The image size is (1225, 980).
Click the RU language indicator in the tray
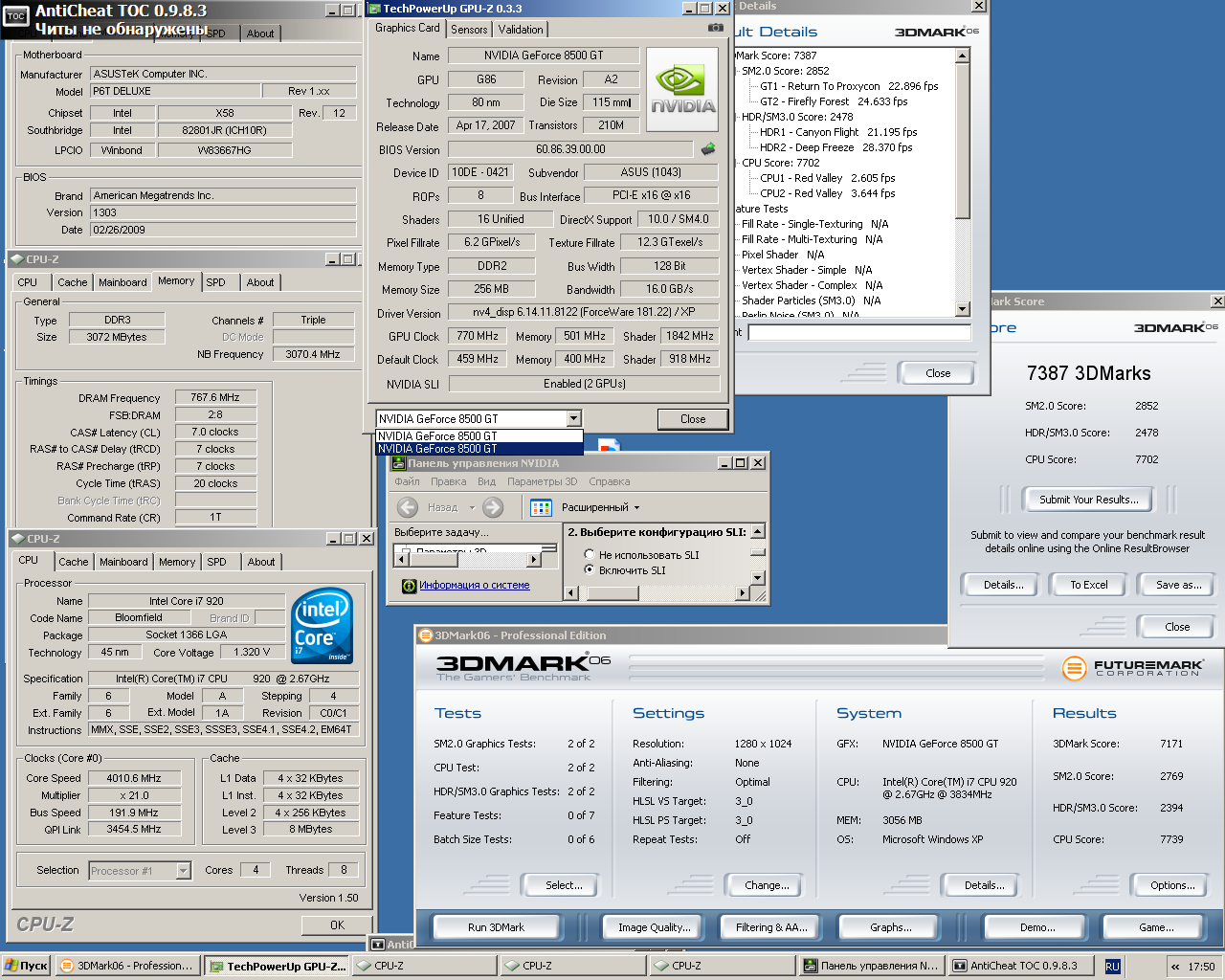[1112, 967]
